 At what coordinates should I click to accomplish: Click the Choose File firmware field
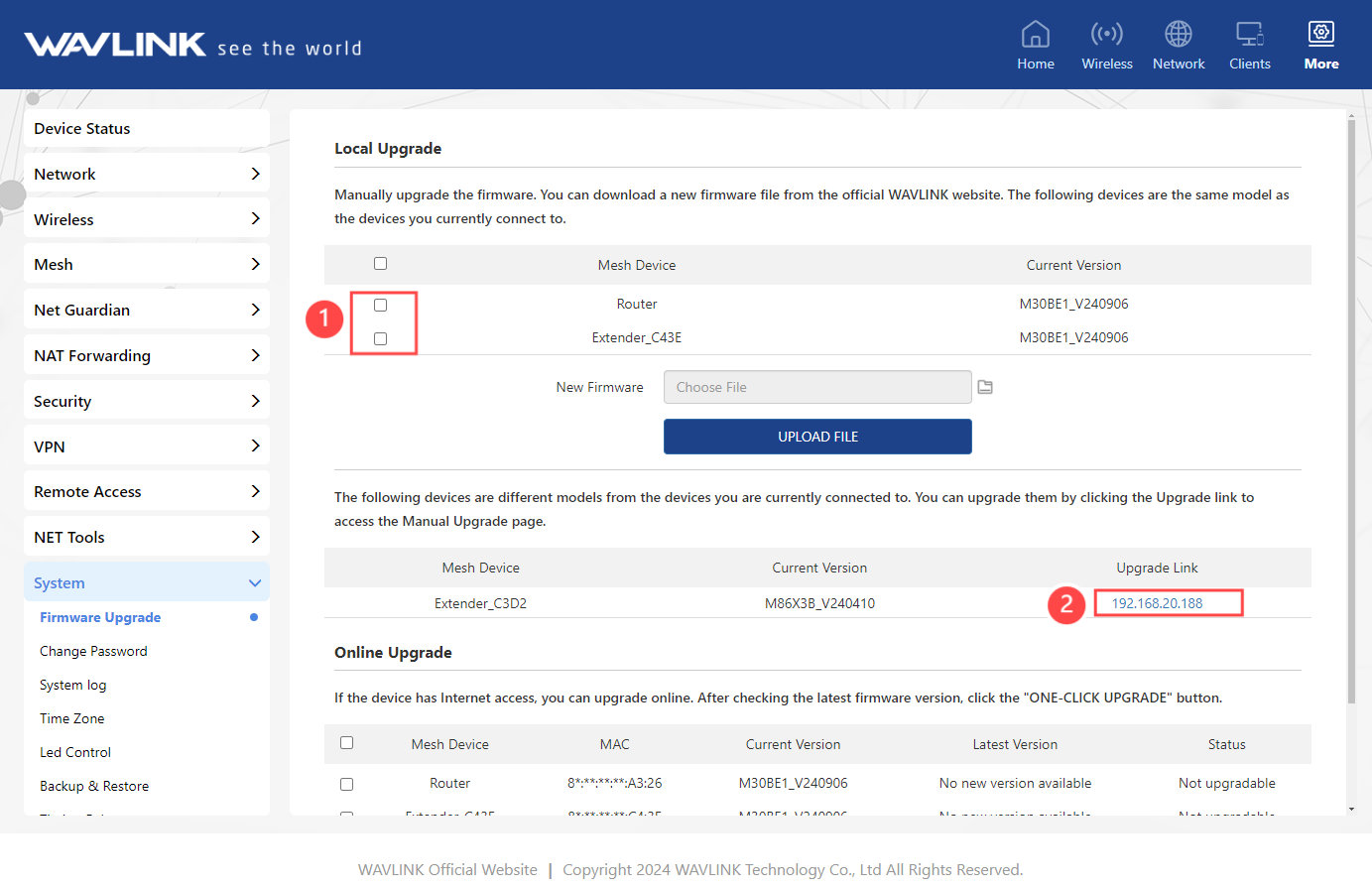click(816, 387)
